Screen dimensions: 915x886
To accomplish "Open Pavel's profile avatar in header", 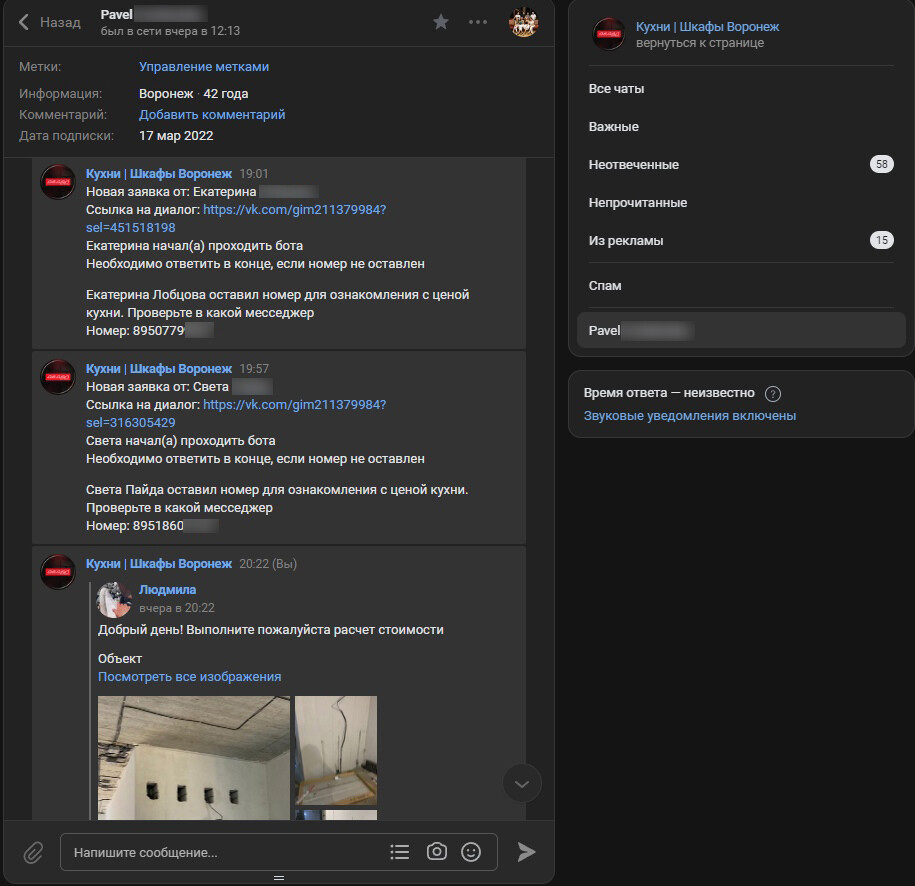I will pos(523,22).
